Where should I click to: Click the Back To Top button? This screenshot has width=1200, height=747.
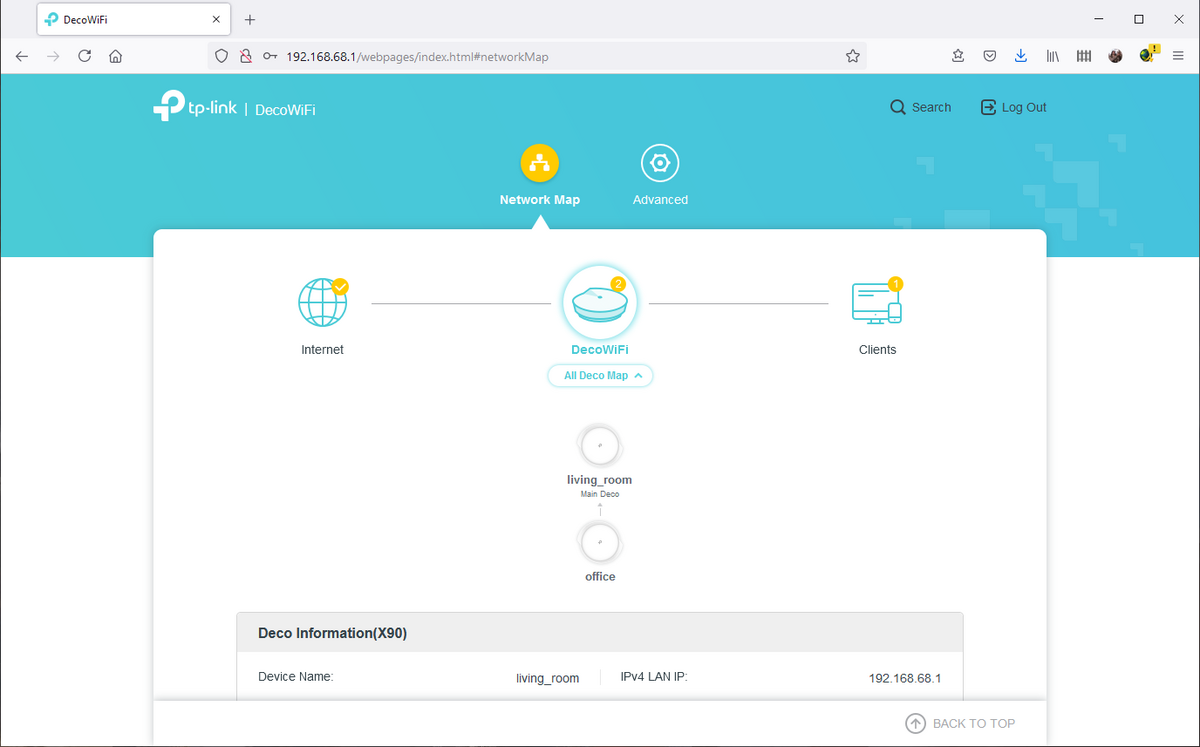click(960, 723)
